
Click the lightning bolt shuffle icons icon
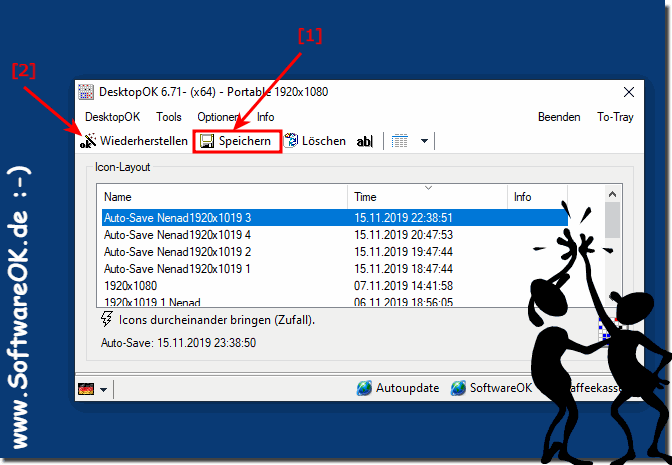(106, 319)
